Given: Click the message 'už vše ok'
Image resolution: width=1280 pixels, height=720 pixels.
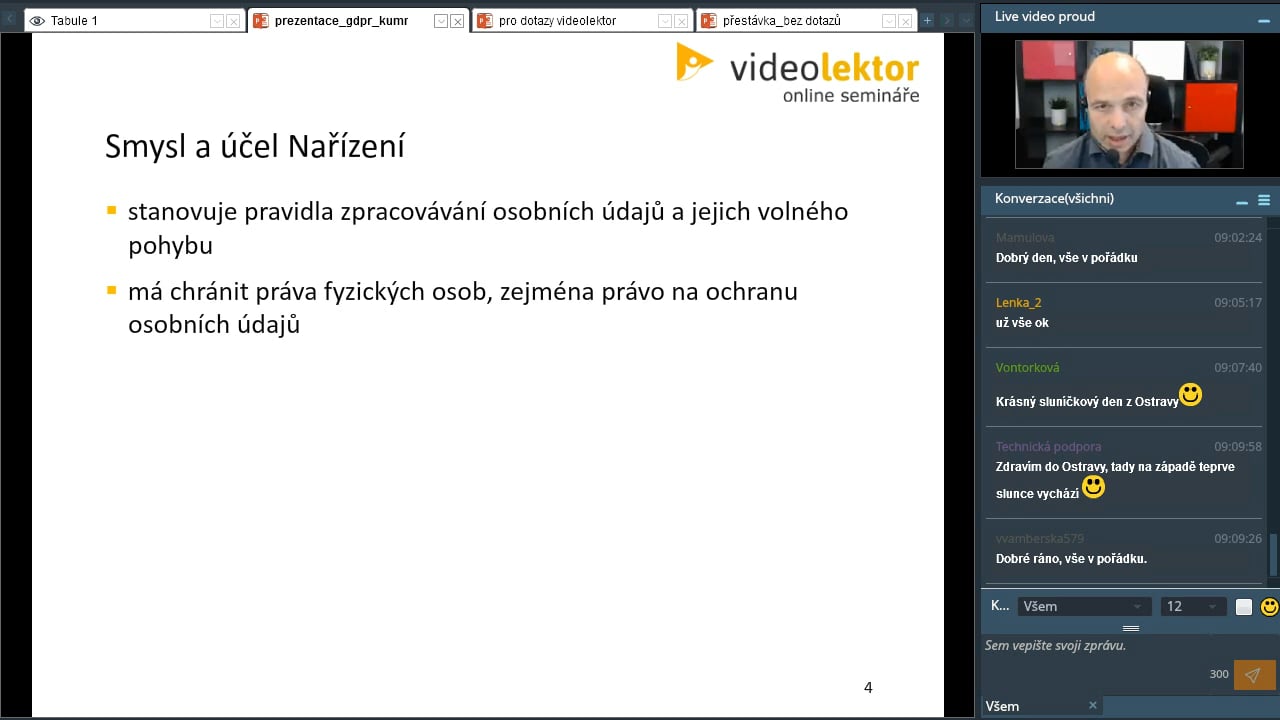Looking at the screenshot, I should click(x=1022, y=323).
